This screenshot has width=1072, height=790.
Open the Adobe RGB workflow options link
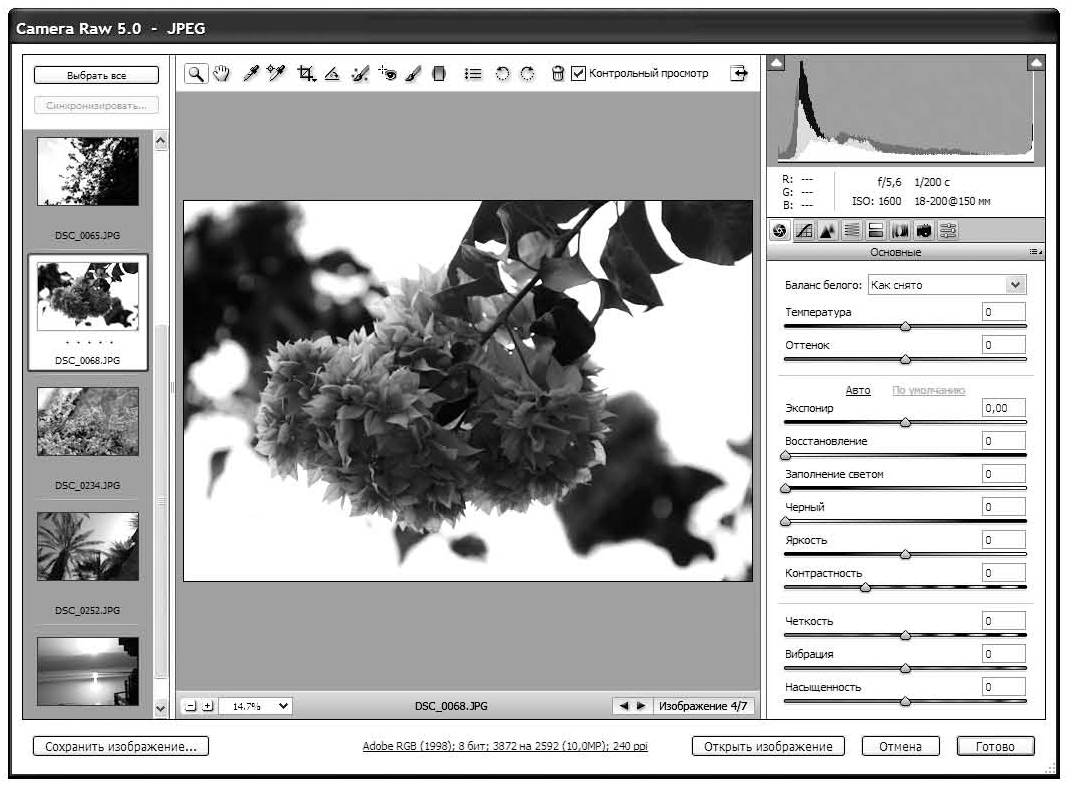505,747
